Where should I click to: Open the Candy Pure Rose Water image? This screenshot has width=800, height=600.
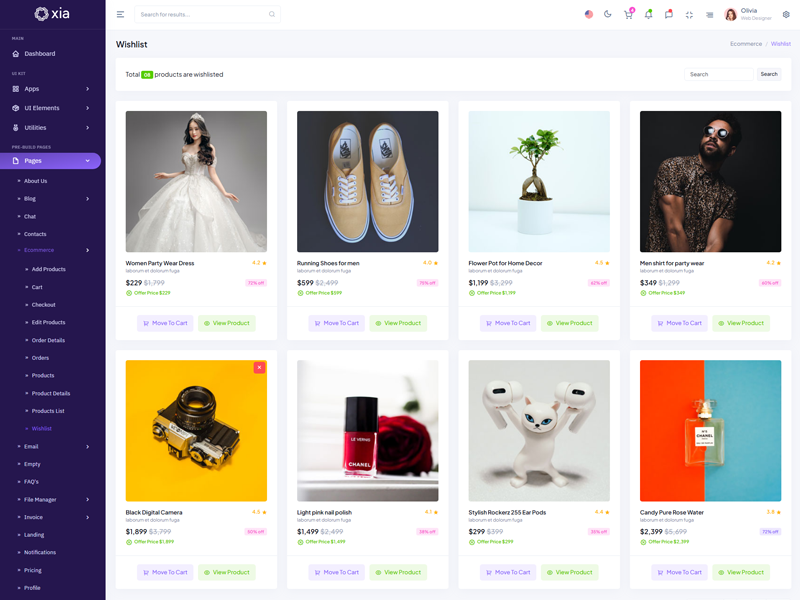(710, 430)
